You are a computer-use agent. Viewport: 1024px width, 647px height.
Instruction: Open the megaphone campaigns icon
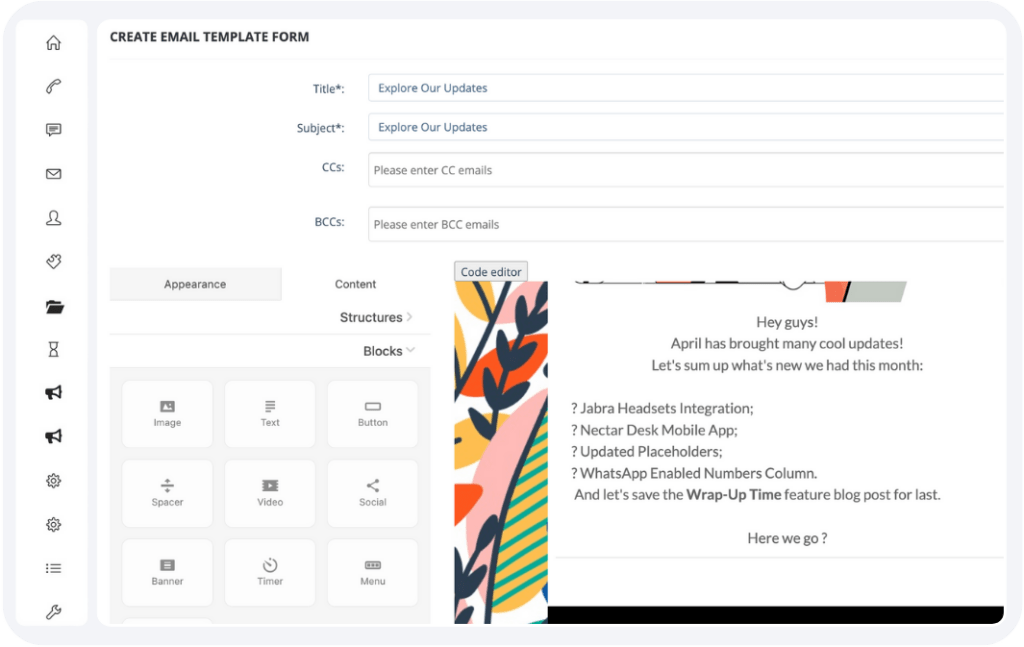point(53,392)
